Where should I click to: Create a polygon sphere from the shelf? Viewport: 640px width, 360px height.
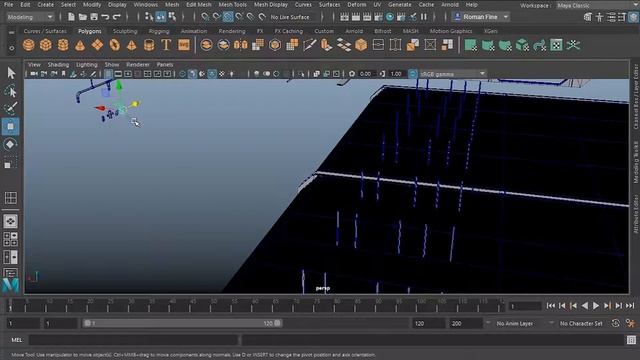tap(29, 45)
